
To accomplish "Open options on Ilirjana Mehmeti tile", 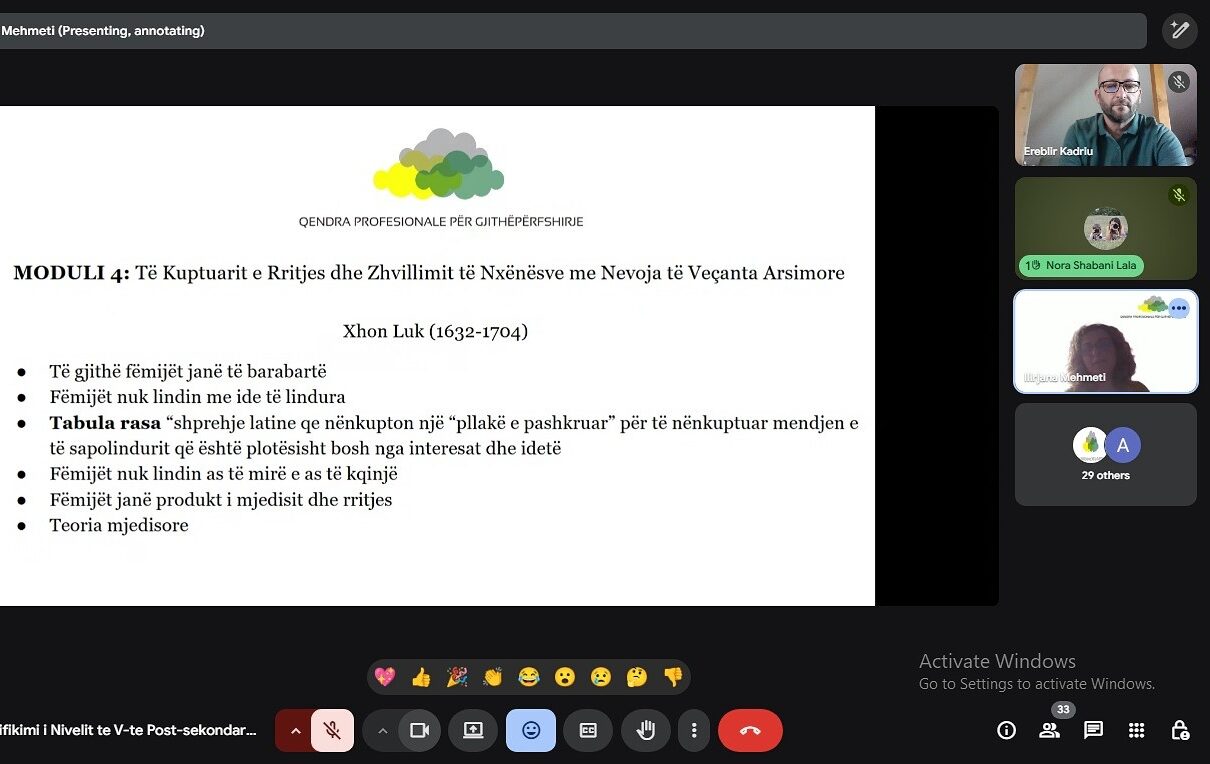I will (1179, 308).
